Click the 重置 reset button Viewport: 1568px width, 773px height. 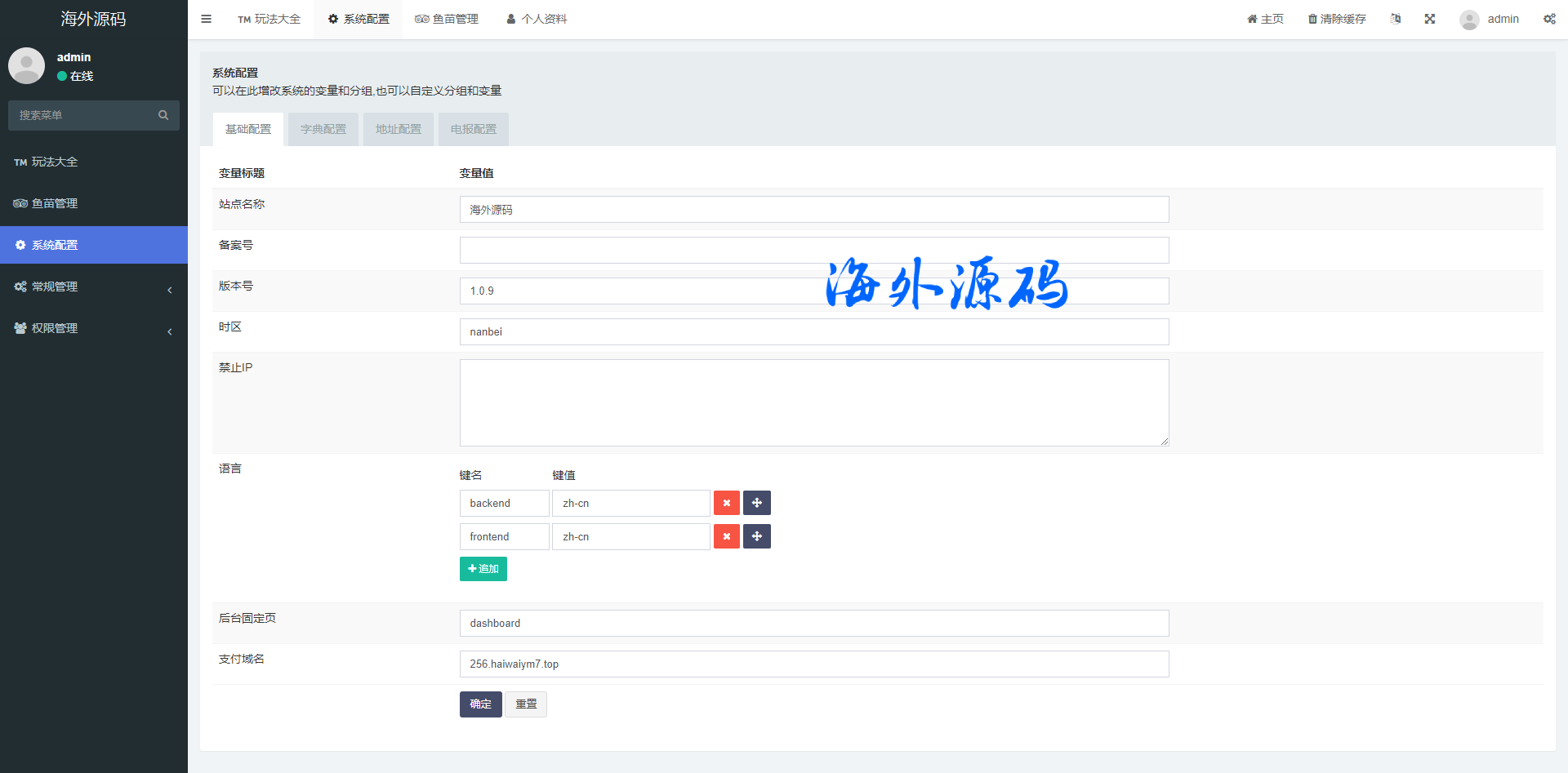[x=526, y=704]
